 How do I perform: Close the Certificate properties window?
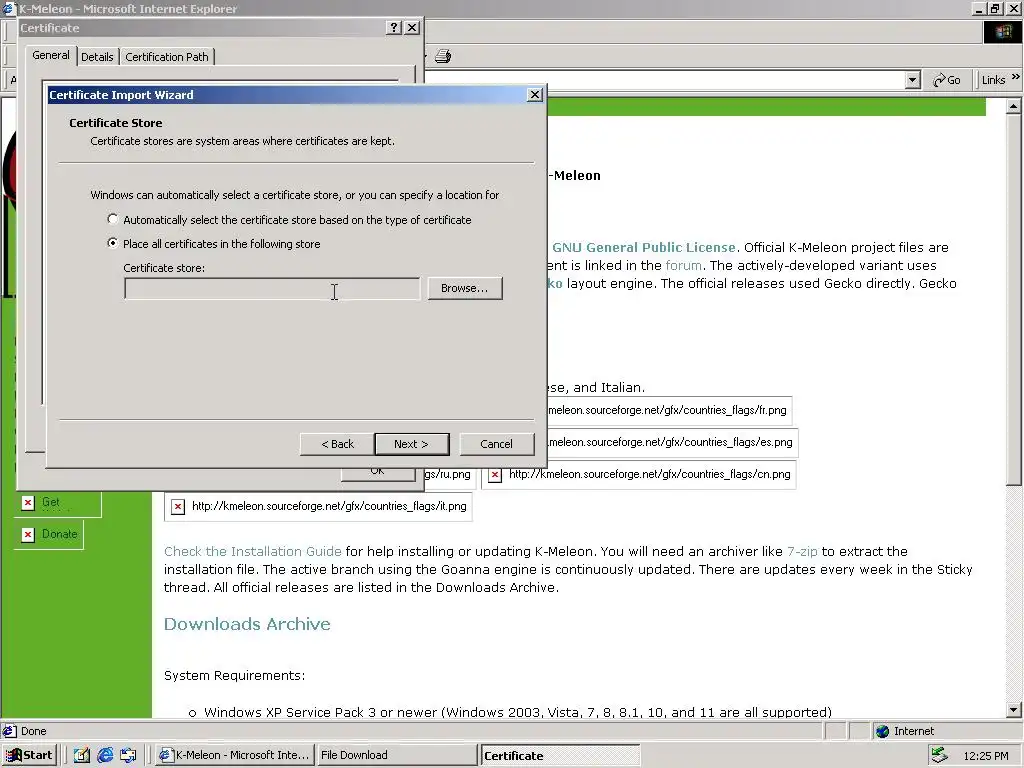412,27
